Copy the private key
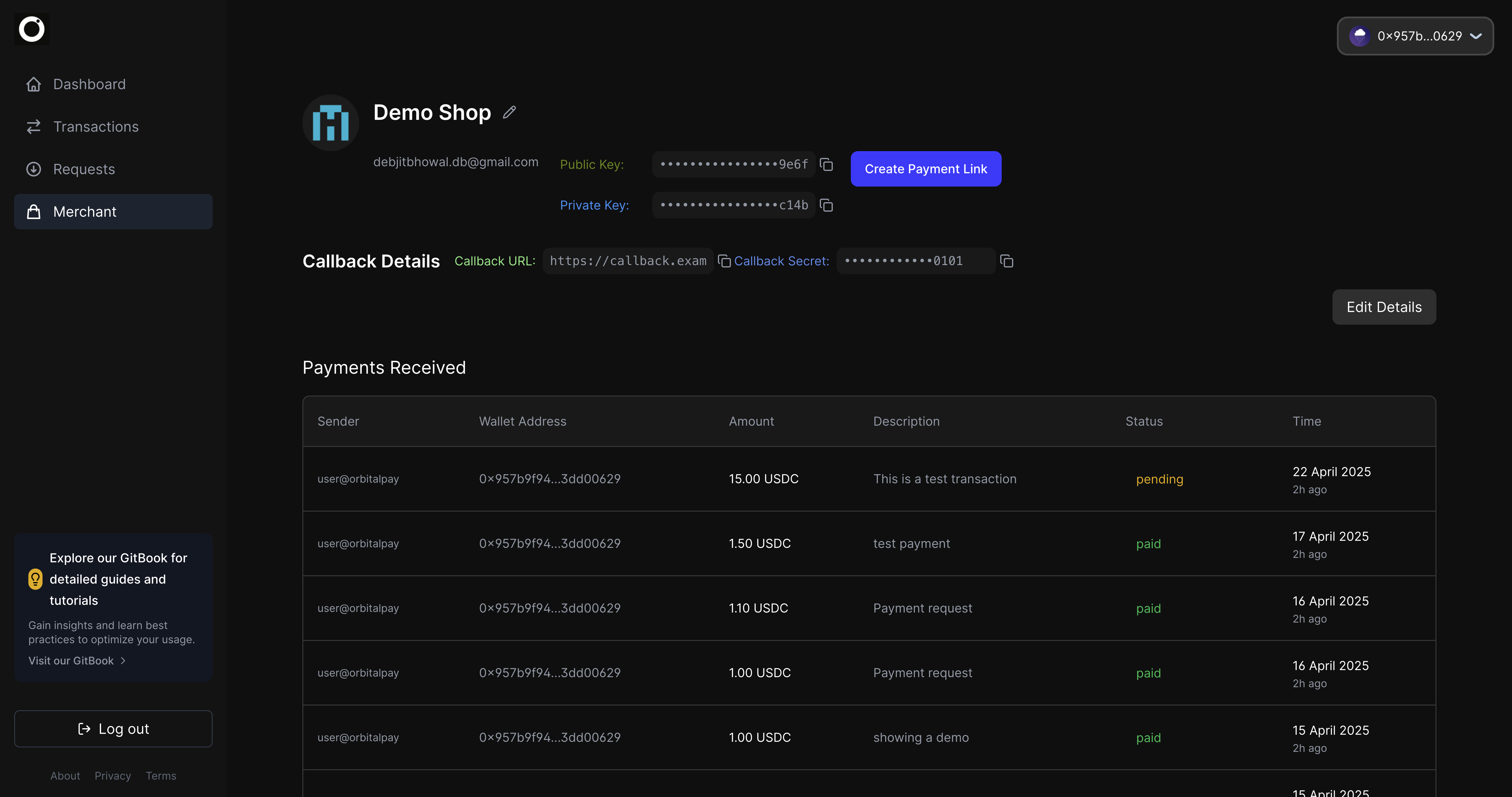Viewport: 1512px width, 797px height. click(x=827, y=205)
